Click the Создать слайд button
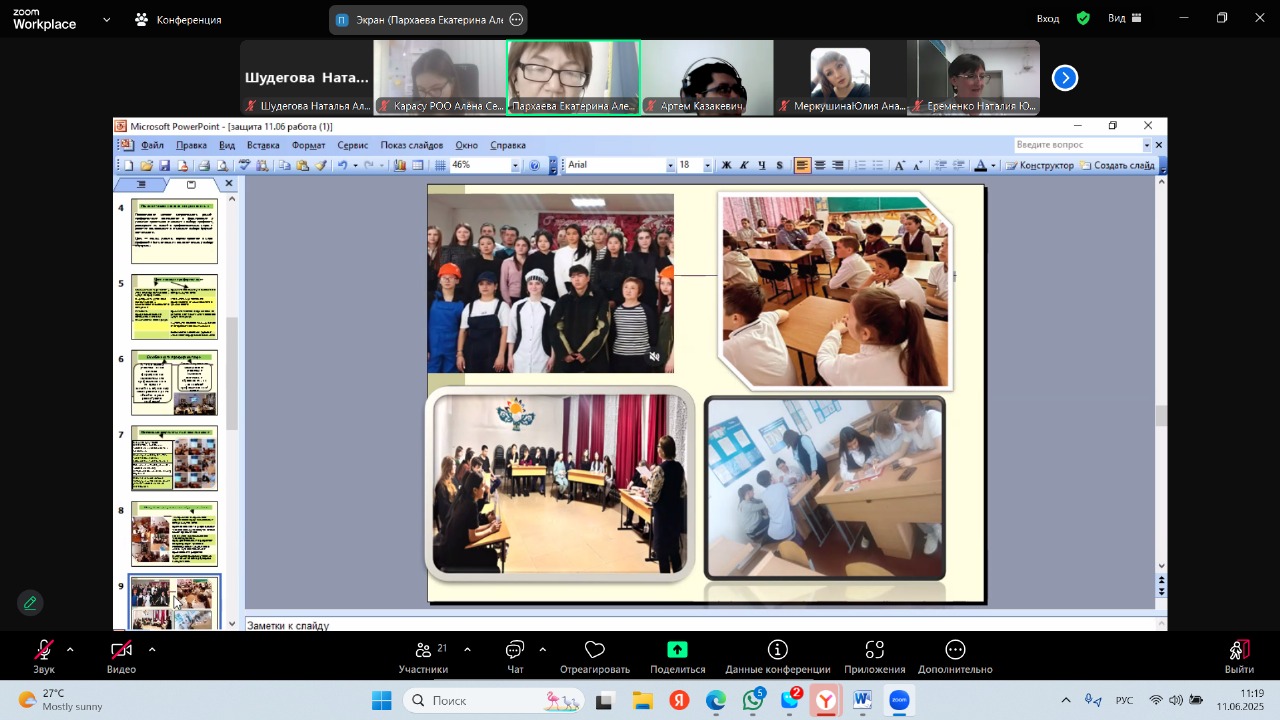The width and height of the screenshot is (1280, 720). tap(1117, 166)
